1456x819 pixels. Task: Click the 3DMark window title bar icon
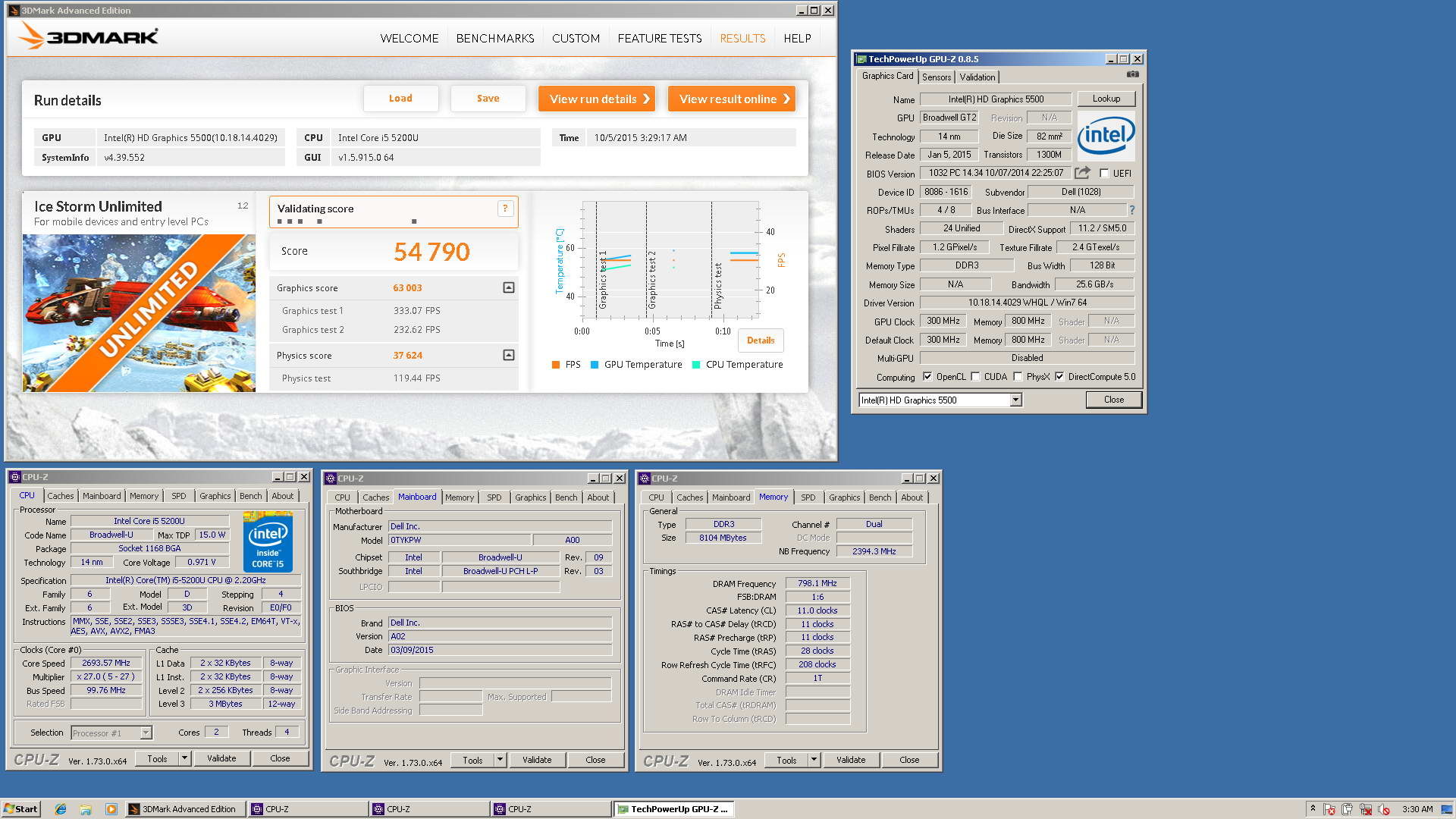coord(14,10)
